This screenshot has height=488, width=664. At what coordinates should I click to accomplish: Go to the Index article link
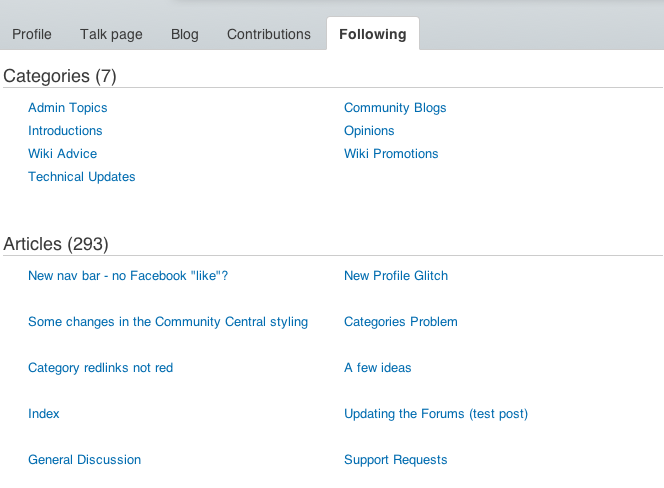coord(44,414)
